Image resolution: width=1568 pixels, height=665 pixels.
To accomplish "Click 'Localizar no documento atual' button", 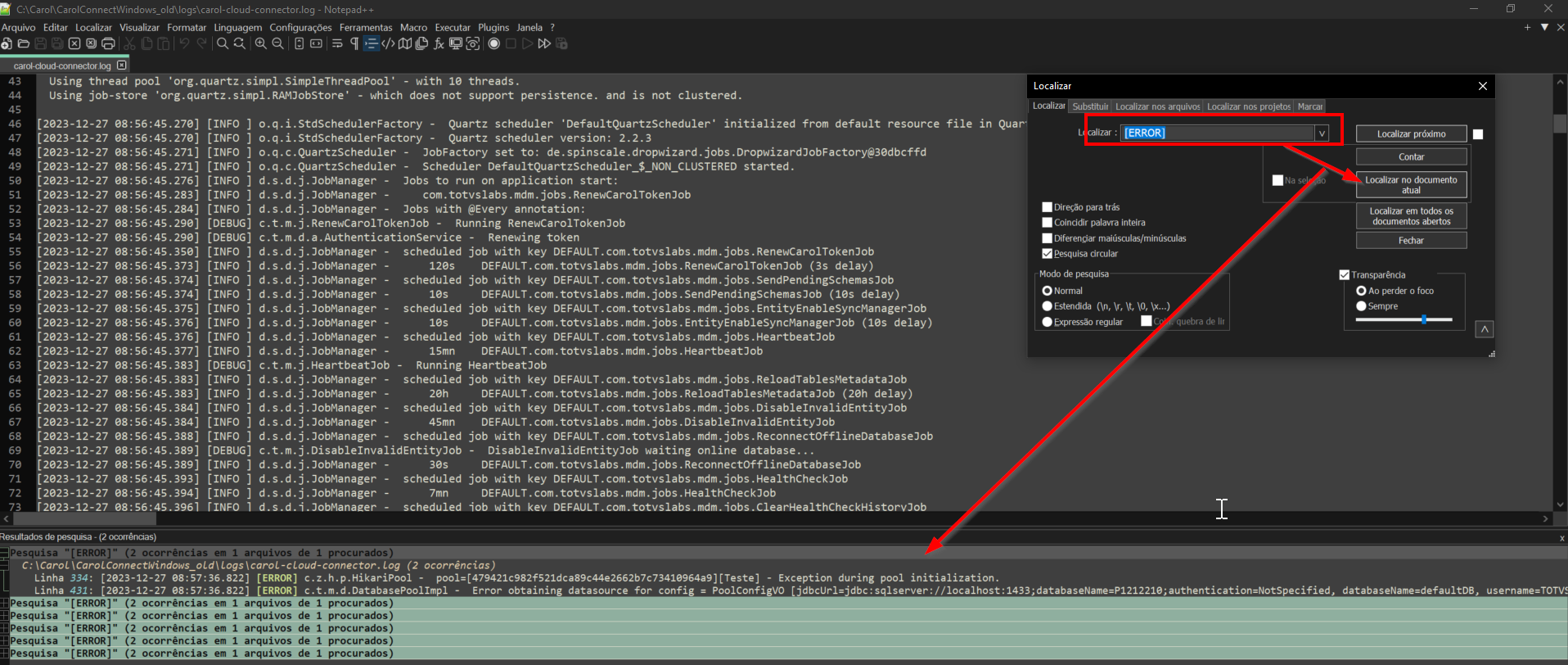I will point(1410,185).
